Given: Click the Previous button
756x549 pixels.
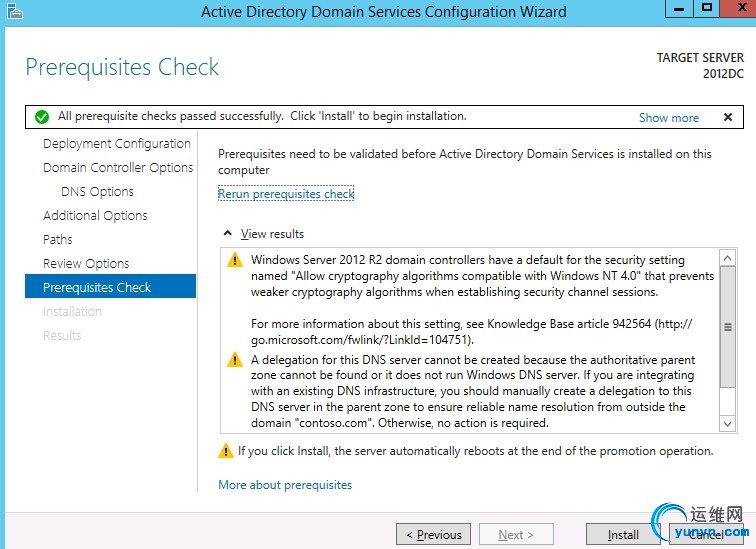Looking at the screenshot, I should 433,535.
